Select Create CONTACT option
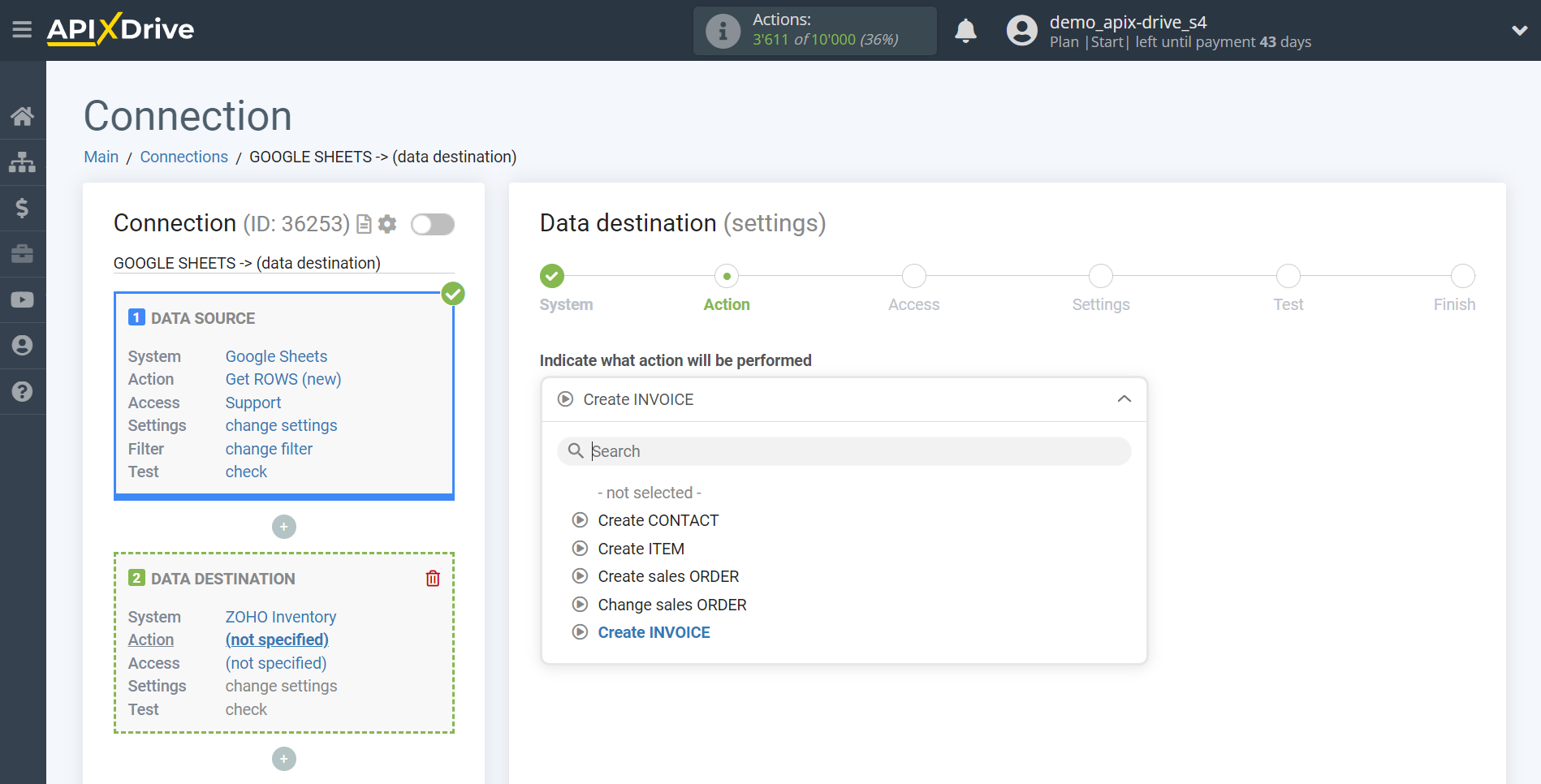The width and height of the screenshot is (1541, 784). tap(658, 520)
